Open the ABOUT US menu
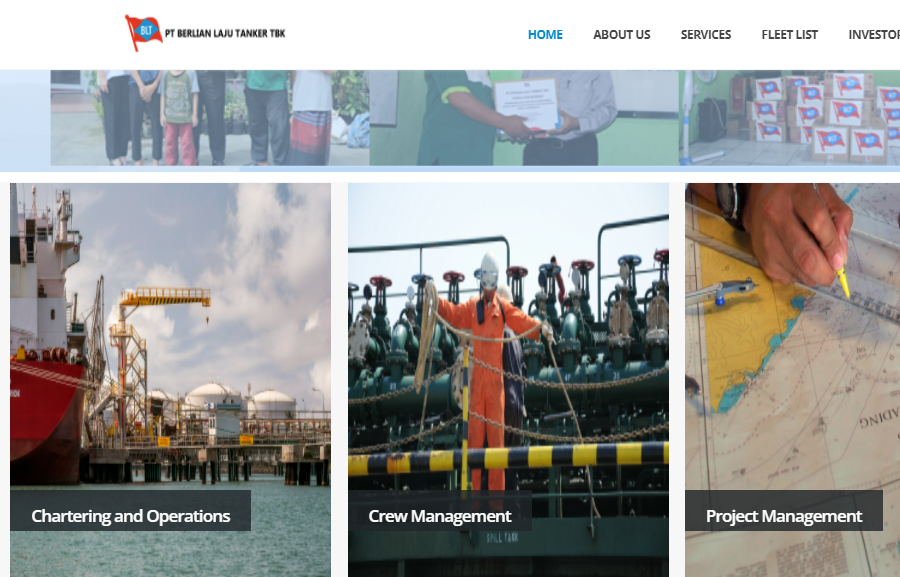 point(621,34)
